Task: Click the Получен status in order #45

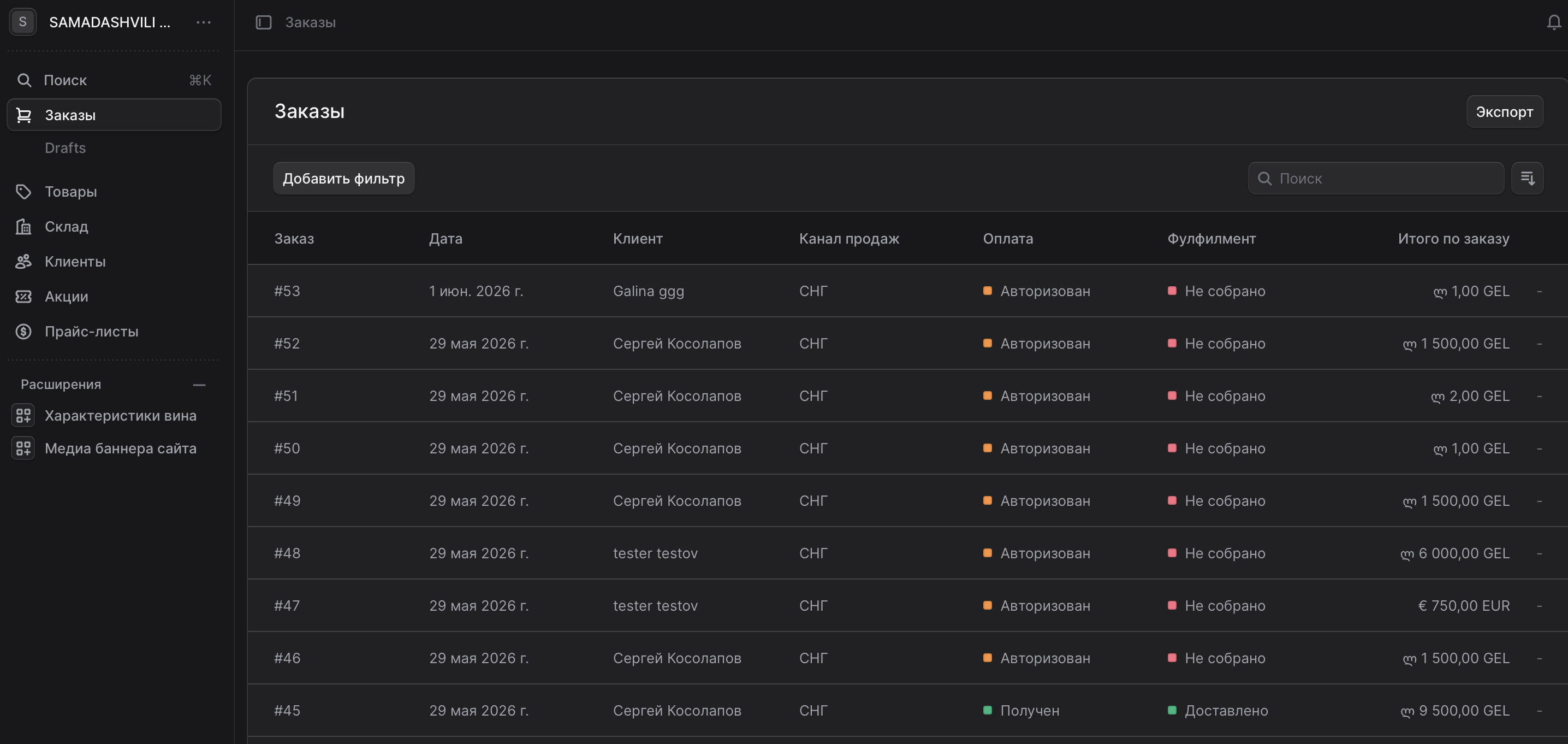Action: [1021, 711]
